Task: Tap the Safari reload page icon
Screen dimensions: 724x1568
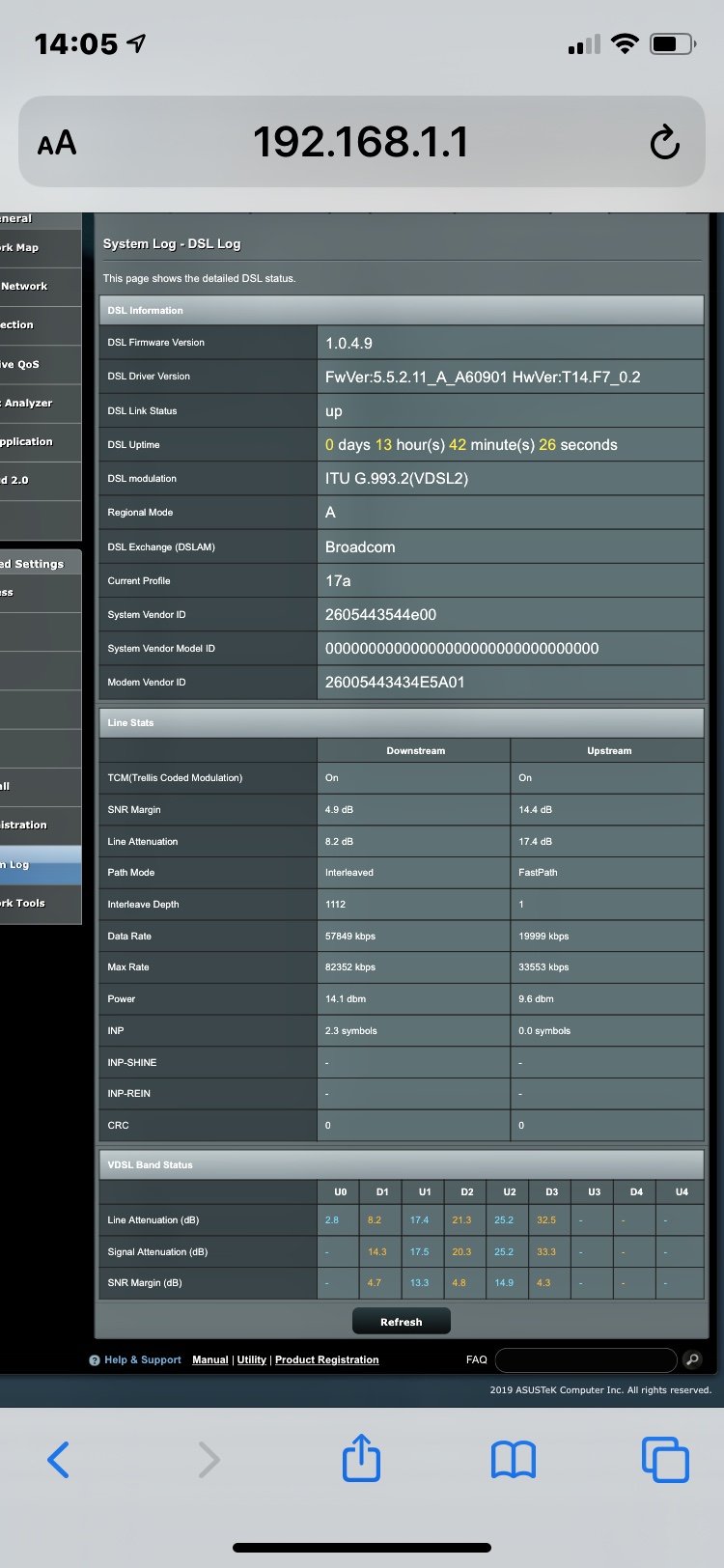Action: coord(664,143)
